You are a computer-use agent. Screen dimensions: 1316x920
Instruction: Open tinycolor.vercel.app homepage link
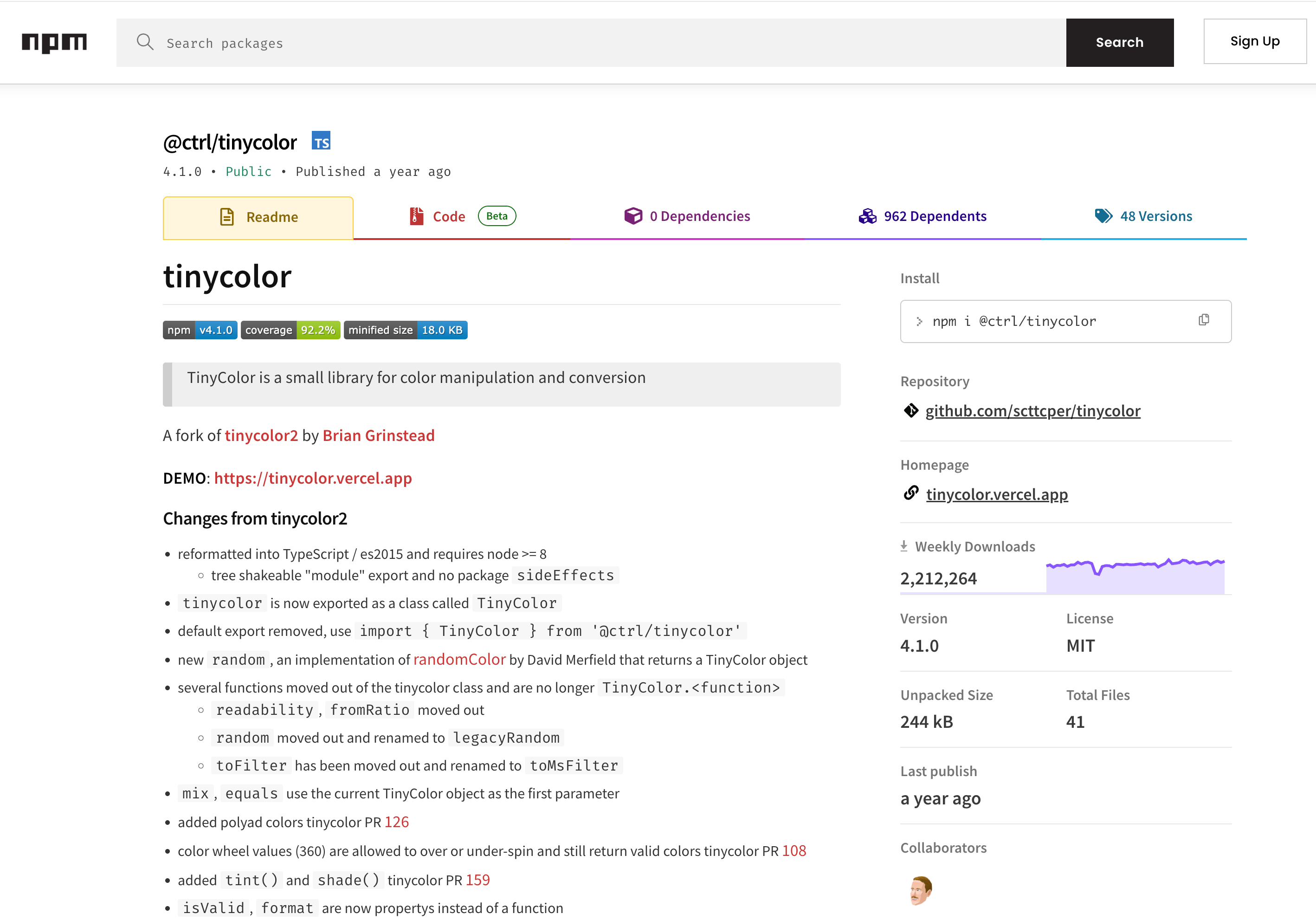pos(997,494)
